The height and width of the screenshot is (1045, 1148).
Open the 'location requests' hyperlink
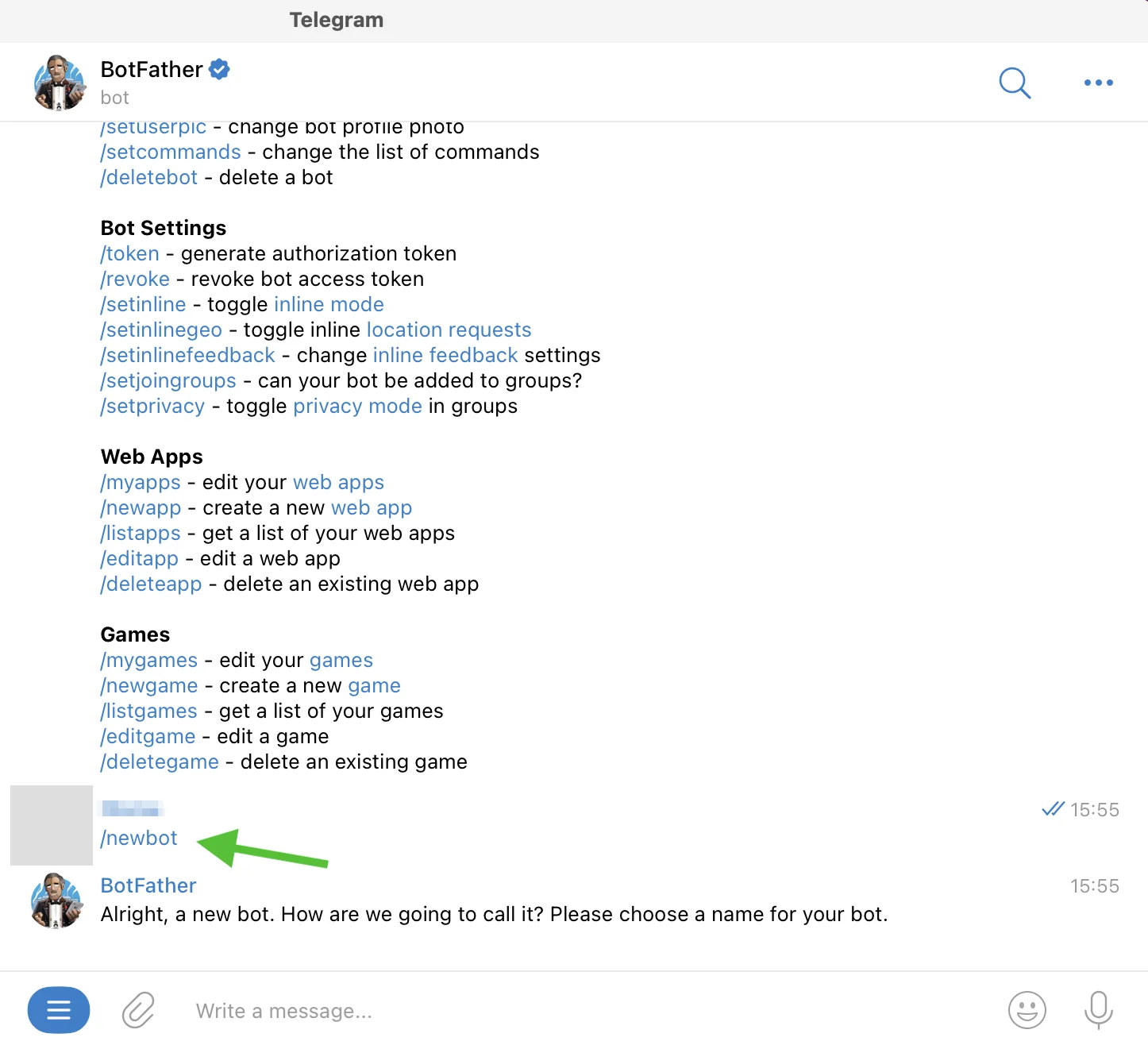pyautogui.click(x=449, y=330)
